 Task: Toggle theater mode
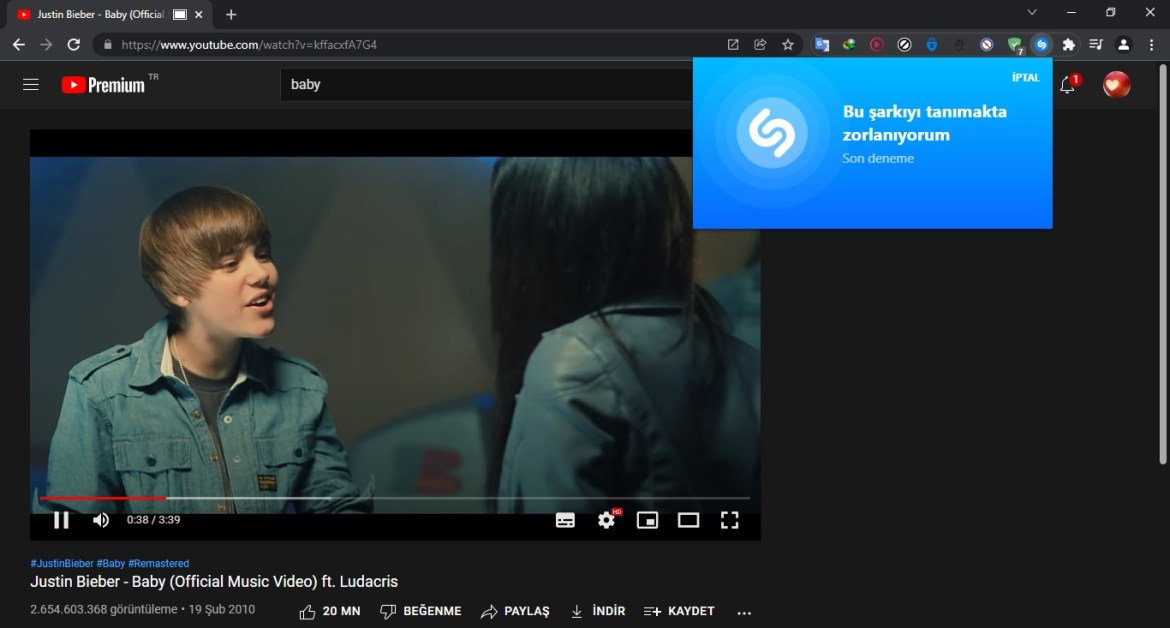(x=688, y=520)
